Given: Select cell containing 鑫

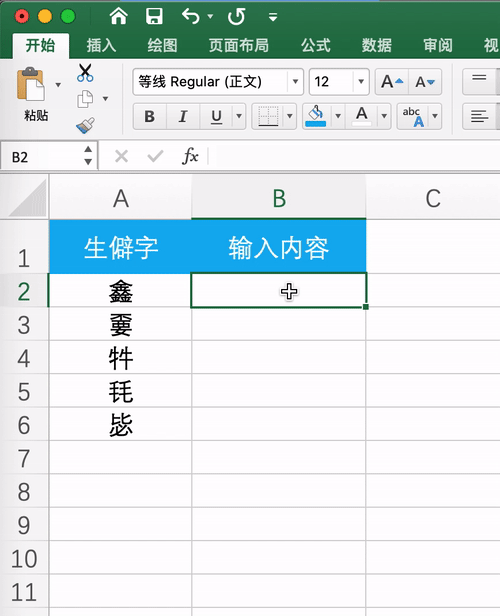Looking at the screenshot, I should click(120, 291).
